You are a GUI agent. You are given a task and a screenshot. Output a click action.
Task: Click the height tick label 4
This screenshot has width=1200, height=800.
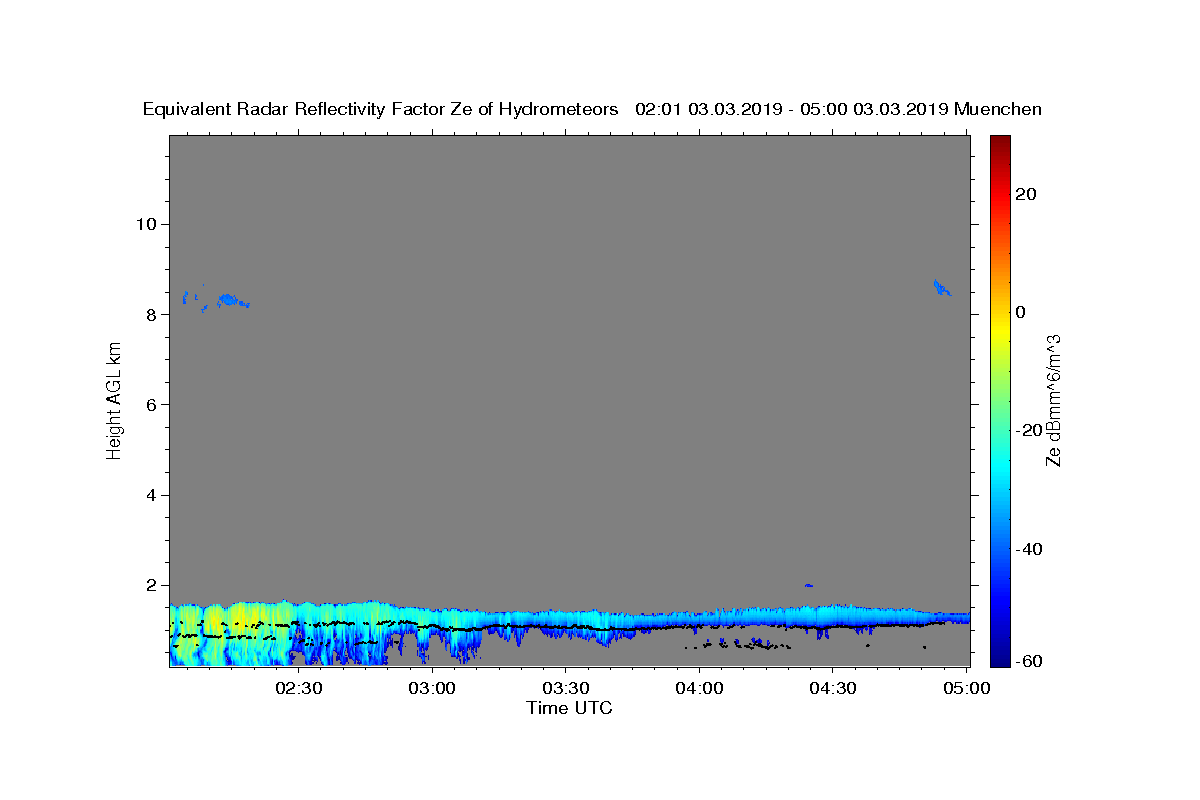[x=149, y=495]
